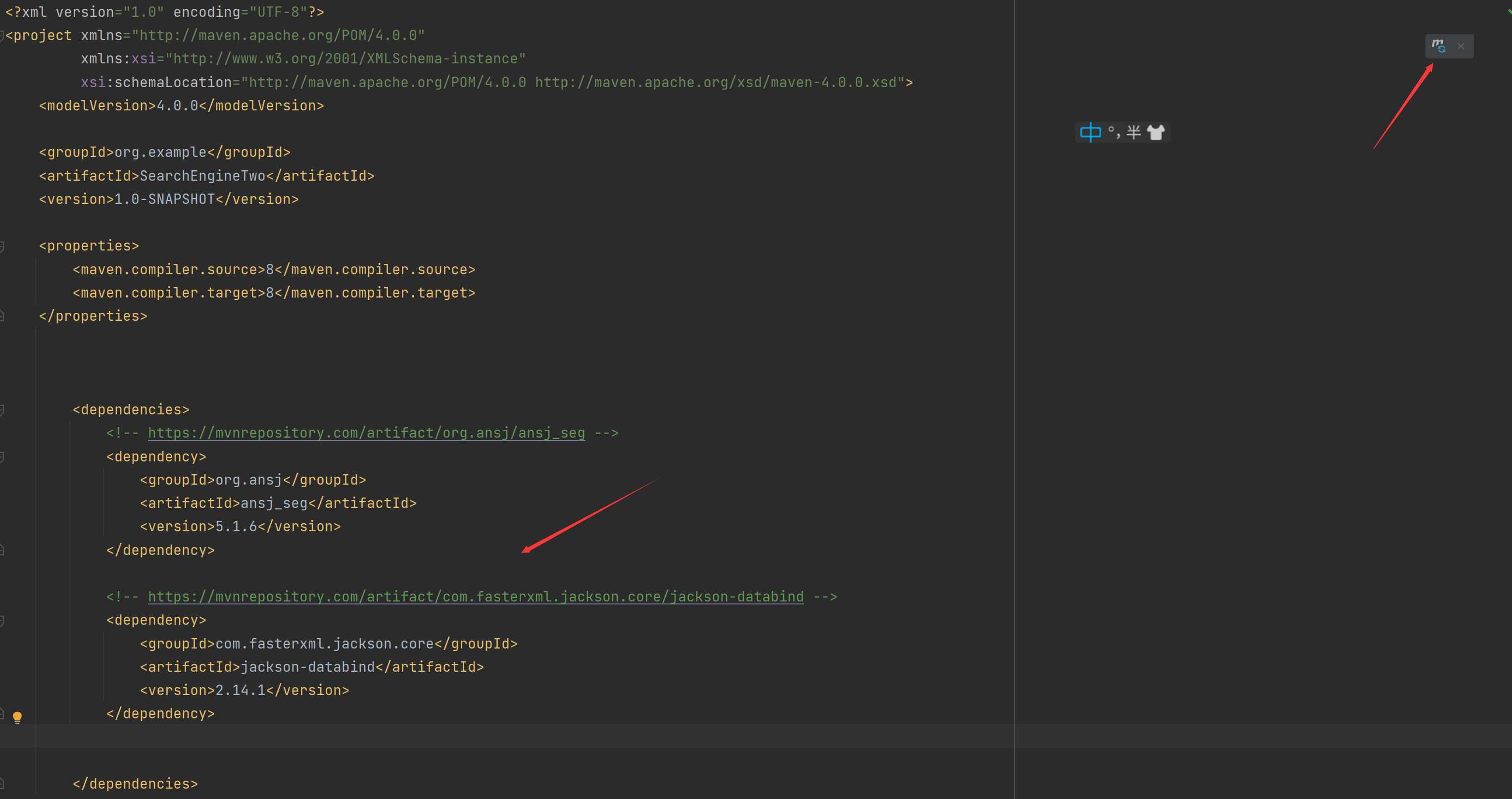The width and height of the screenshot is (1512, 799).
Task: Click the xmlns:xsi XMLSchema-instance attribute
Action: tap(303, 59)
